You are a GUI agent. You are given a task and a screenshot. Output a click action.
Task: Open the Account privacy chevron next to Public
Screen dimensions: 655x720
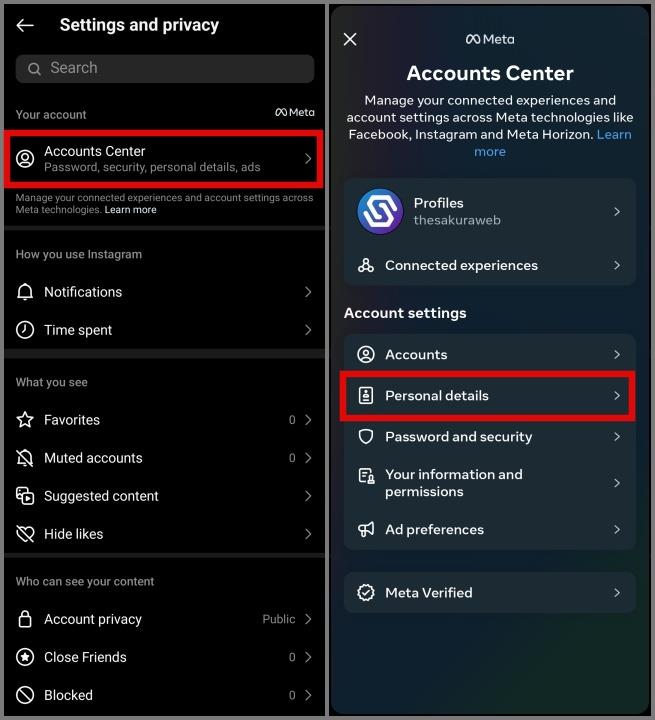(x=308, y=619)
